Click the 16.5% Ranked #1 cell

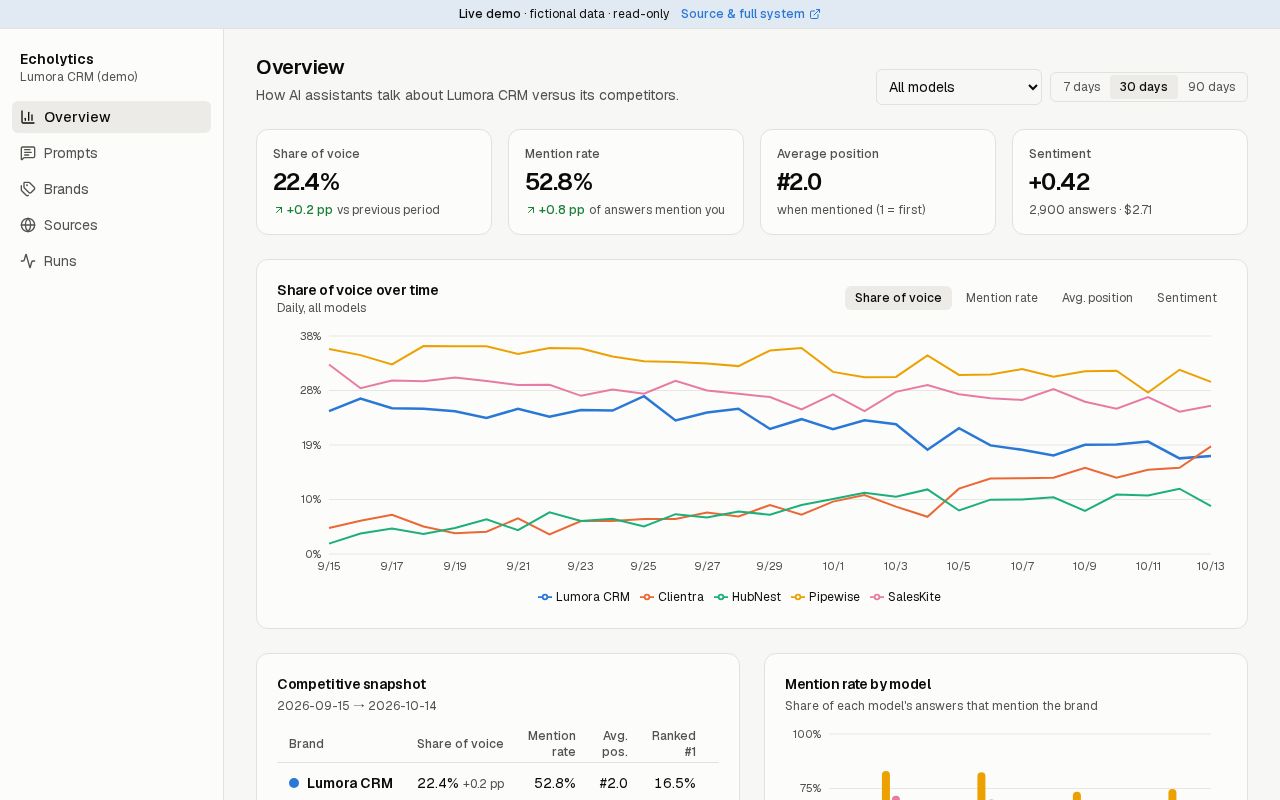click(675, 783)
